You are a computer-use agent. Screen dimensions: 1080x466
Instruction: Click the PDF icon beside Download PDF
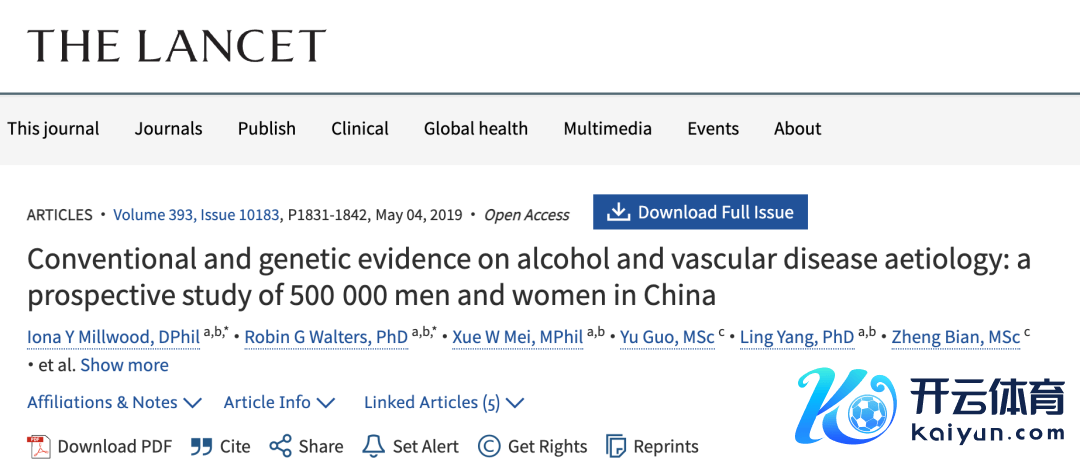click(x=39, y=446)
